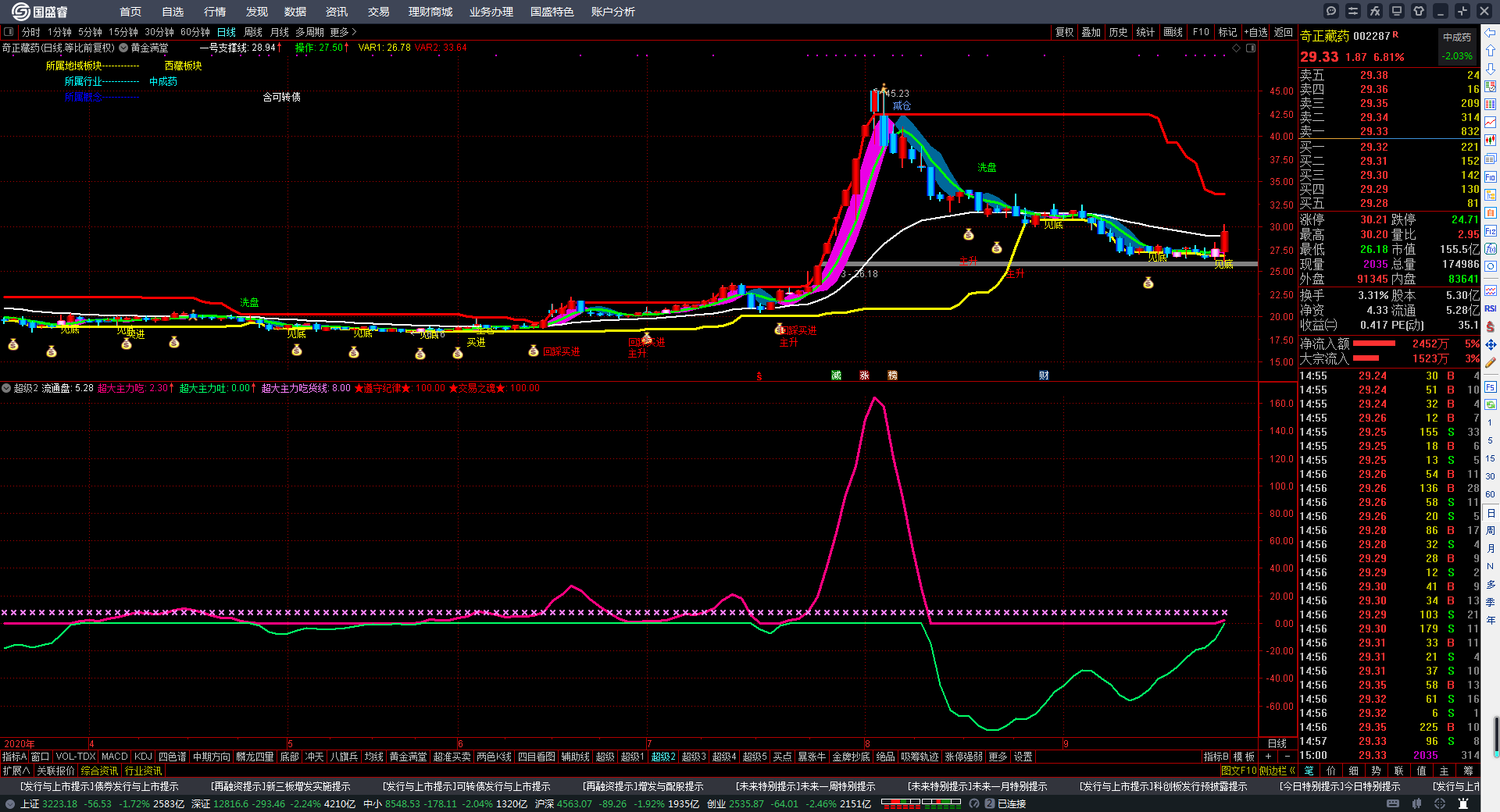Click the skin theme shirt icon
The height and width of the screenshot is (812, 1500).
pyautogui.click(x=1419, y=11)
